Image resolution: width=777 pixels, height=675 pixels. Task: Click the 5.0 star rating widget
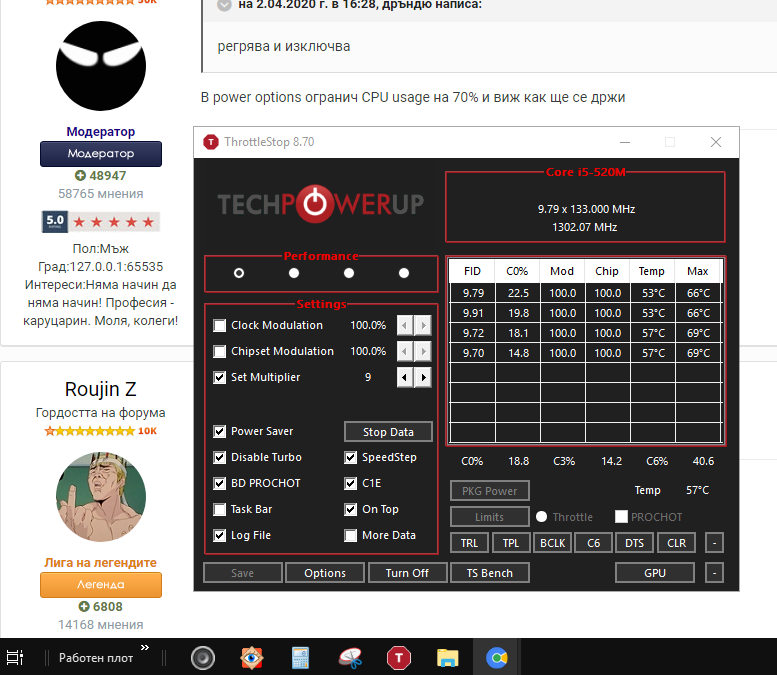101,222
